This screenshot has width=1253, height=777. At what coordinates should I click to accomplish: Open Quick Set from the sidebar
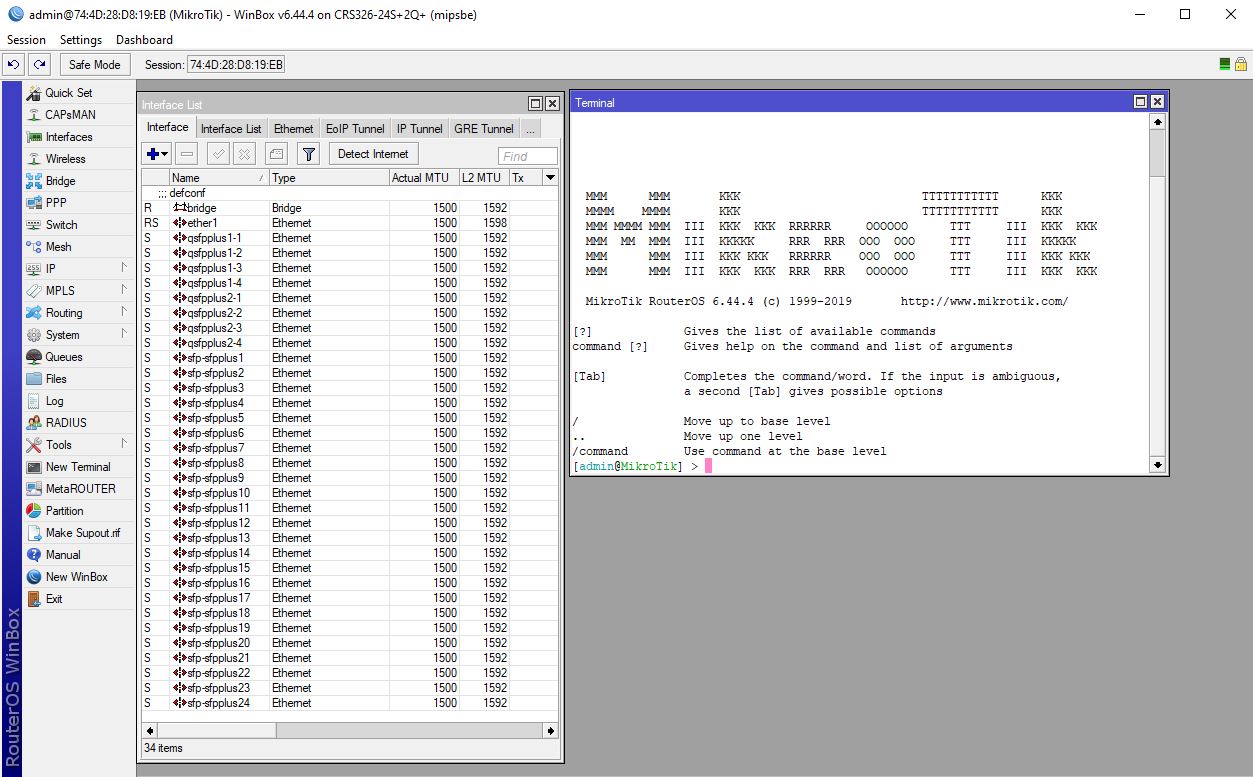(x=68, y=93)
